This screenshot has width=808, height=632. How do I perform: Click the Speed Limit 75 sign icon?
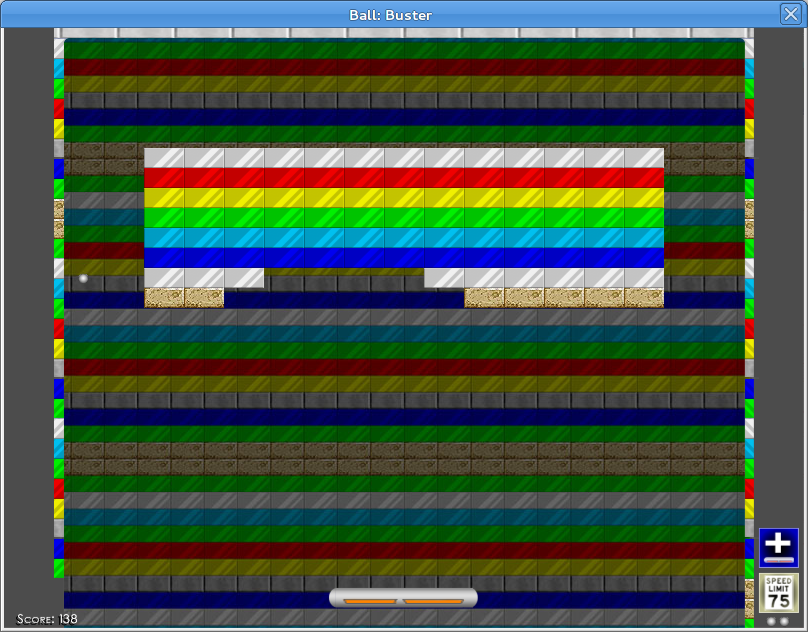(778, 593)
